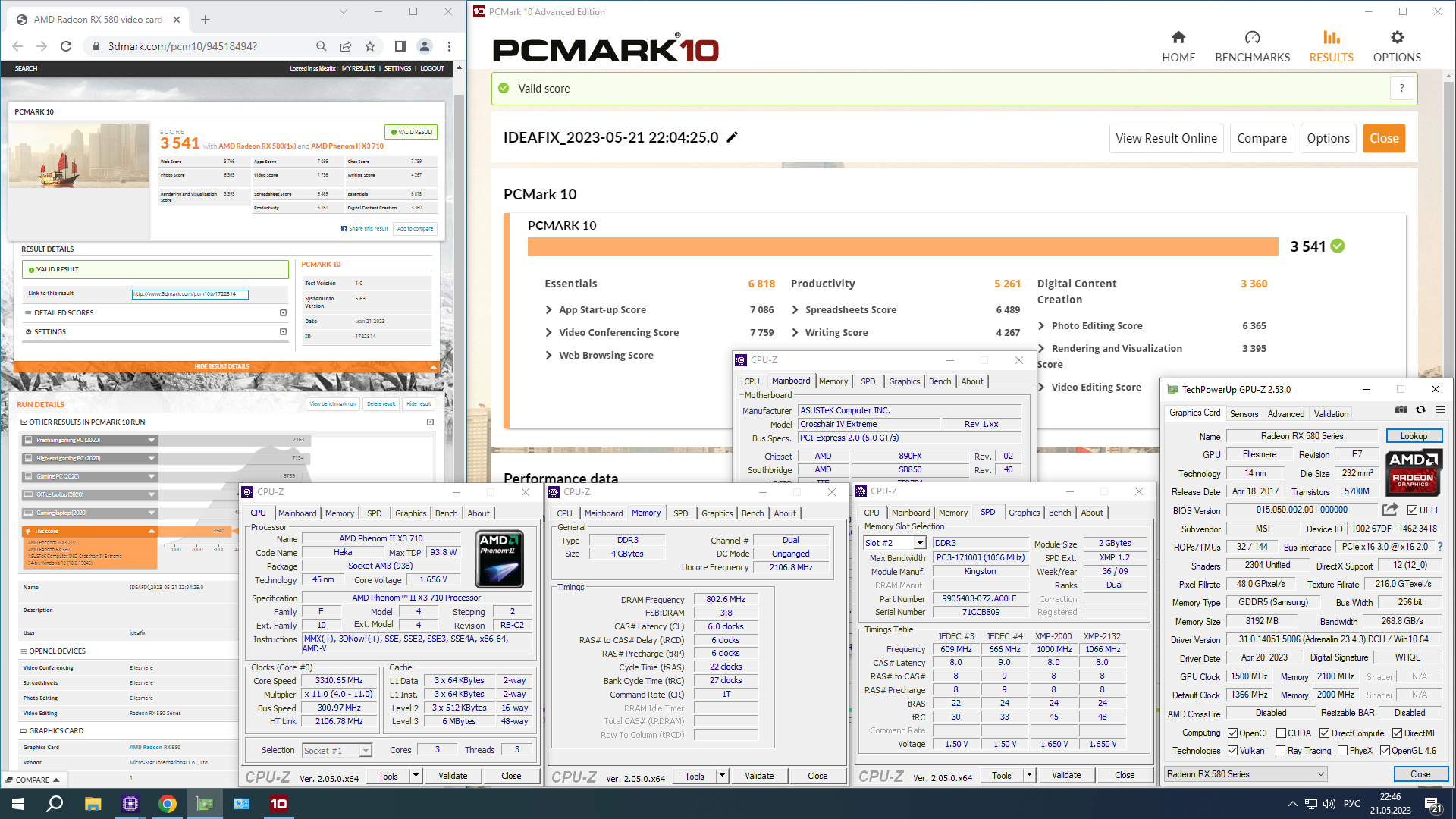Click the orange Close button in PCMark 10
This screenshot has width=1456, height=819.
(x=1384, y=138)
